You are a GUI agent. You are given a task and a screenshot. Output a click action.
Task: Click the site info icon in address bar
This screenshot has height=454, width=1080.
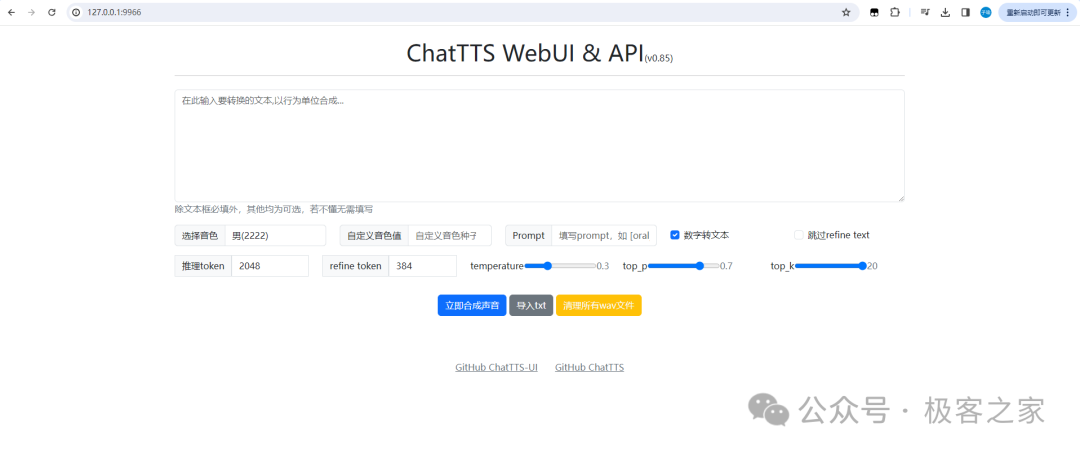76,12
